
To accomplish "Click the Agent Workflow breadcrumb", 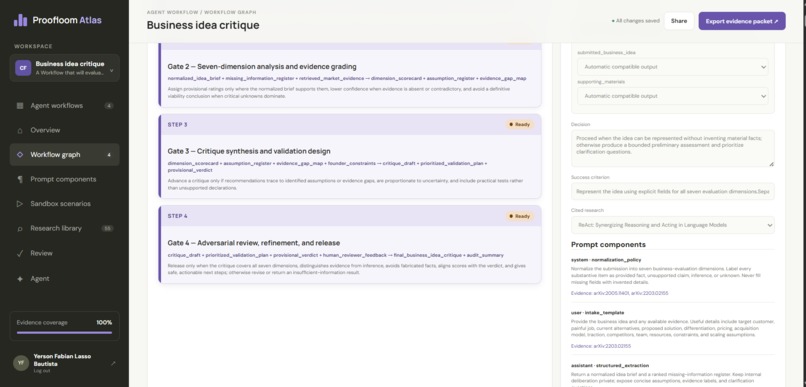I will tap(171, 12).
